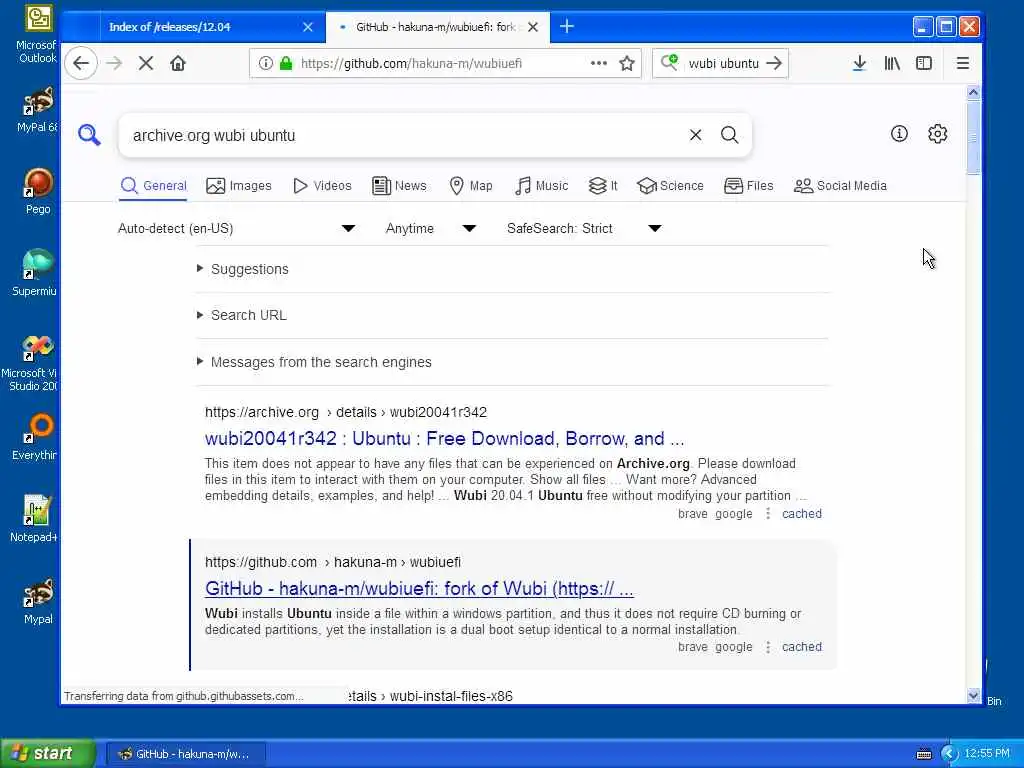Click the page scrollbar down arrow
Image resolution: width=1024 pixels, height=768 pixels.
point(973,695)
